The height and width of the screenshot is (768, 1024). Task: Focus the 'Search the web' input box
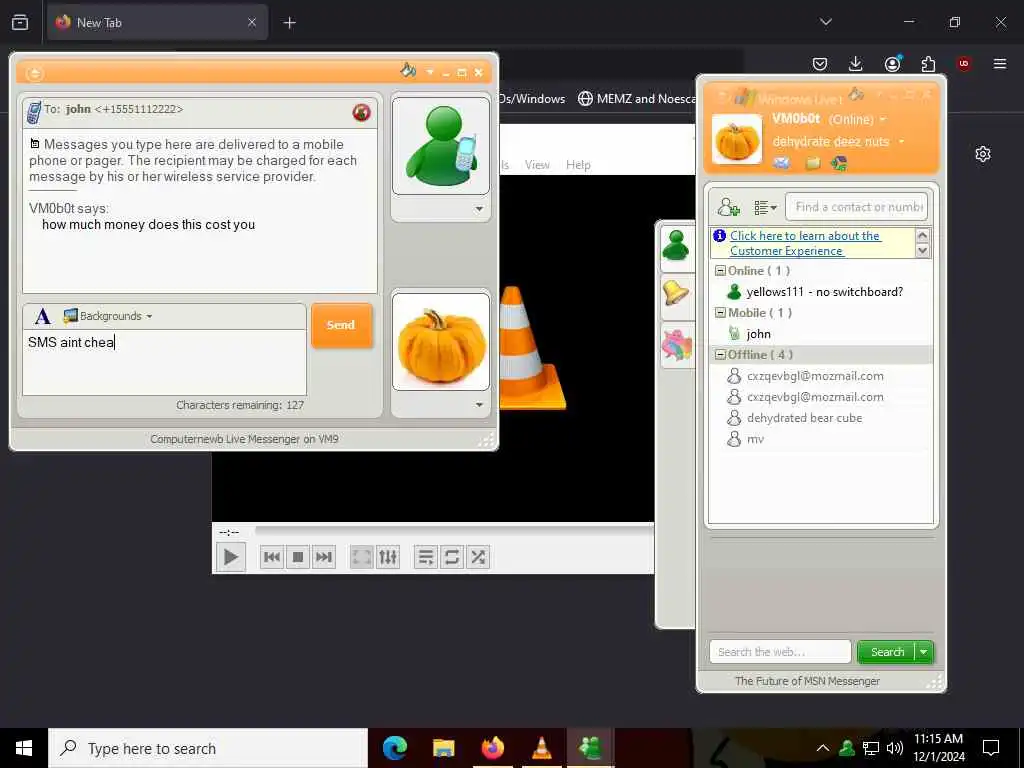coord(780,652)
